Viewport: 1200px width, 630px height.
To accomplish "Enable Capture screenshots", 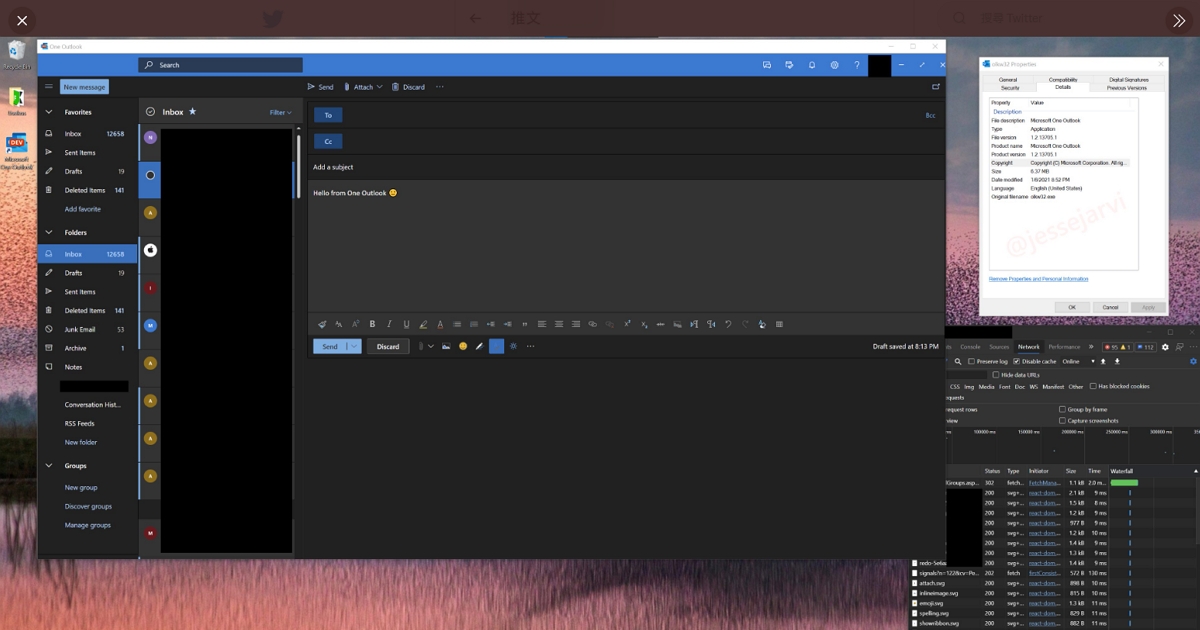I will click(x=1062, y=421).
